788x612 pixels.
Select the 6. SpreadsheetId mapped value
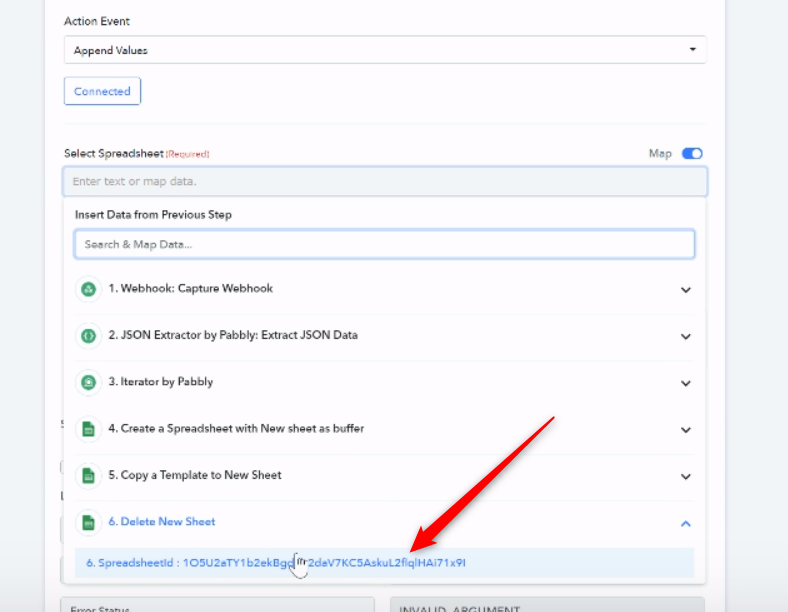pyautogui.click(x=384, y=563)
